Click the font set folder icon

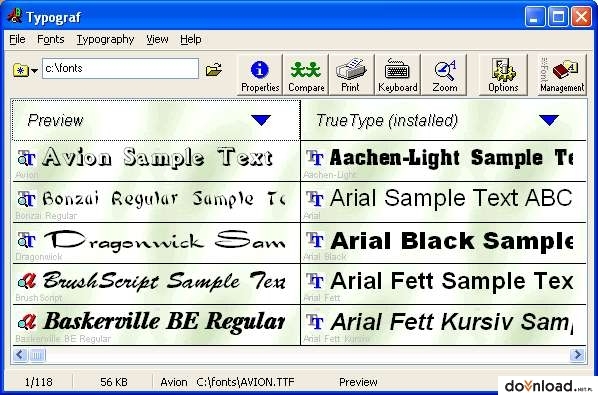(21, 70)
